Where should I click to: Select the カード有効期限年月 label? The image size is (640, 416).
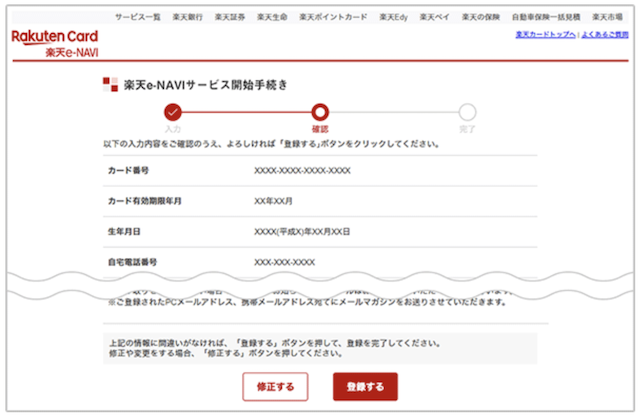click(x=144, y=201)
